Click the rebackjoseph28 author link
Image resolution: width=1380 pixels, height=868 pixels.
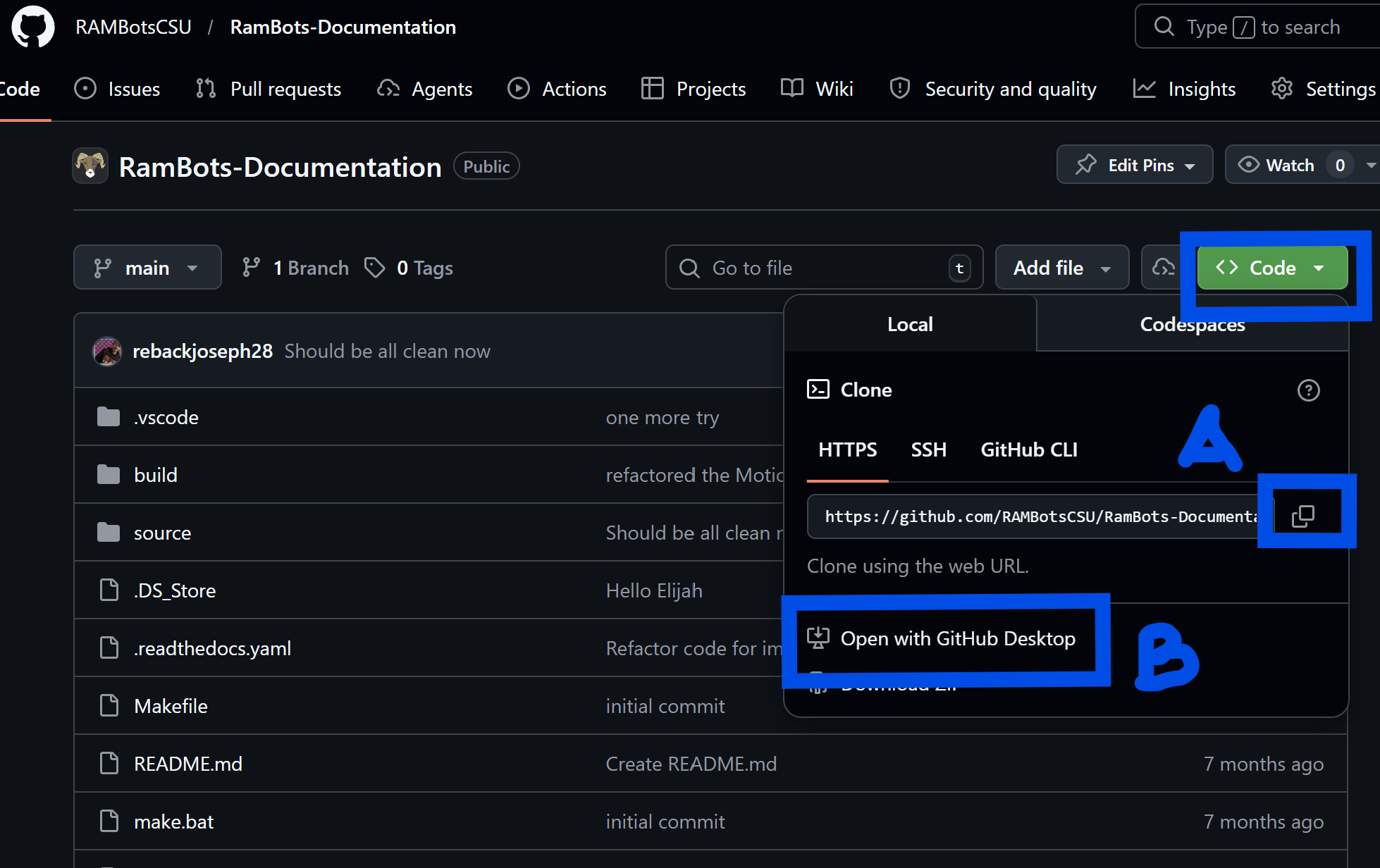click(x=202, y=351)
